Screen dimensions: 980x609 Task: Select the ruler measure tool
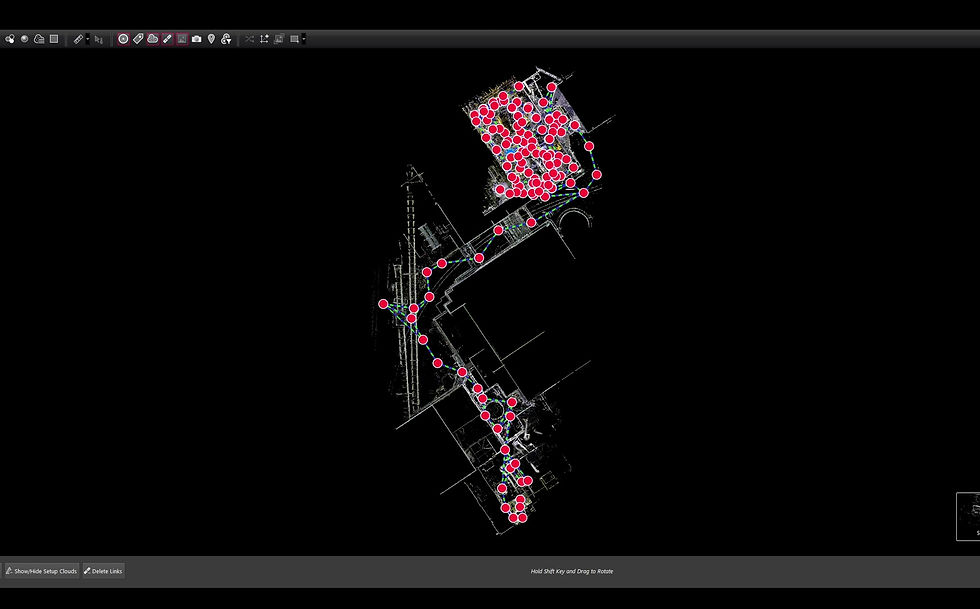tap(78, 39)
